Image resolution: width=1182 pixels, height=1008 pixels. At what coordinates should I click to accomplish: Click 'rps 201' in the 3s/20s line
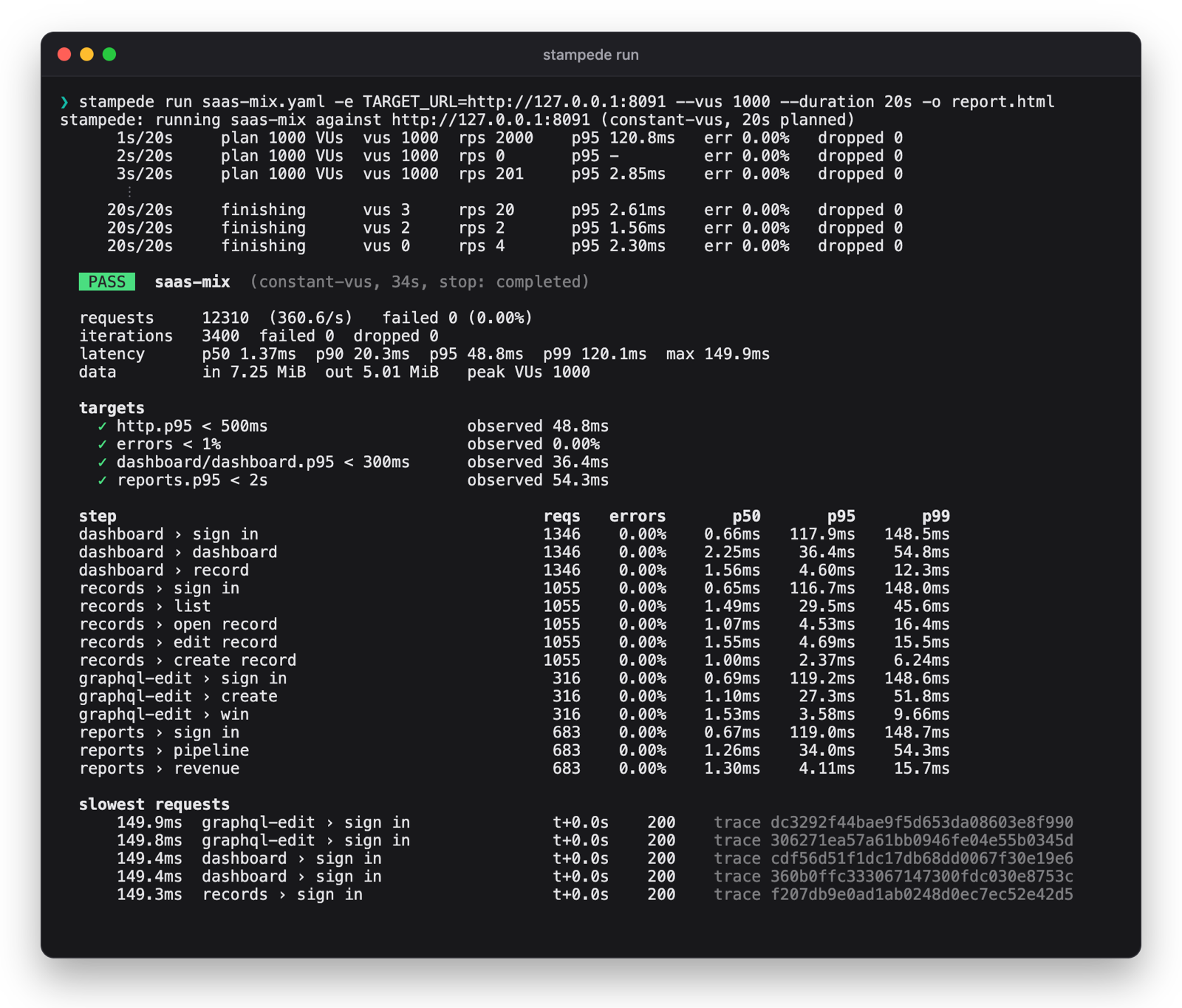coord(491,174)
